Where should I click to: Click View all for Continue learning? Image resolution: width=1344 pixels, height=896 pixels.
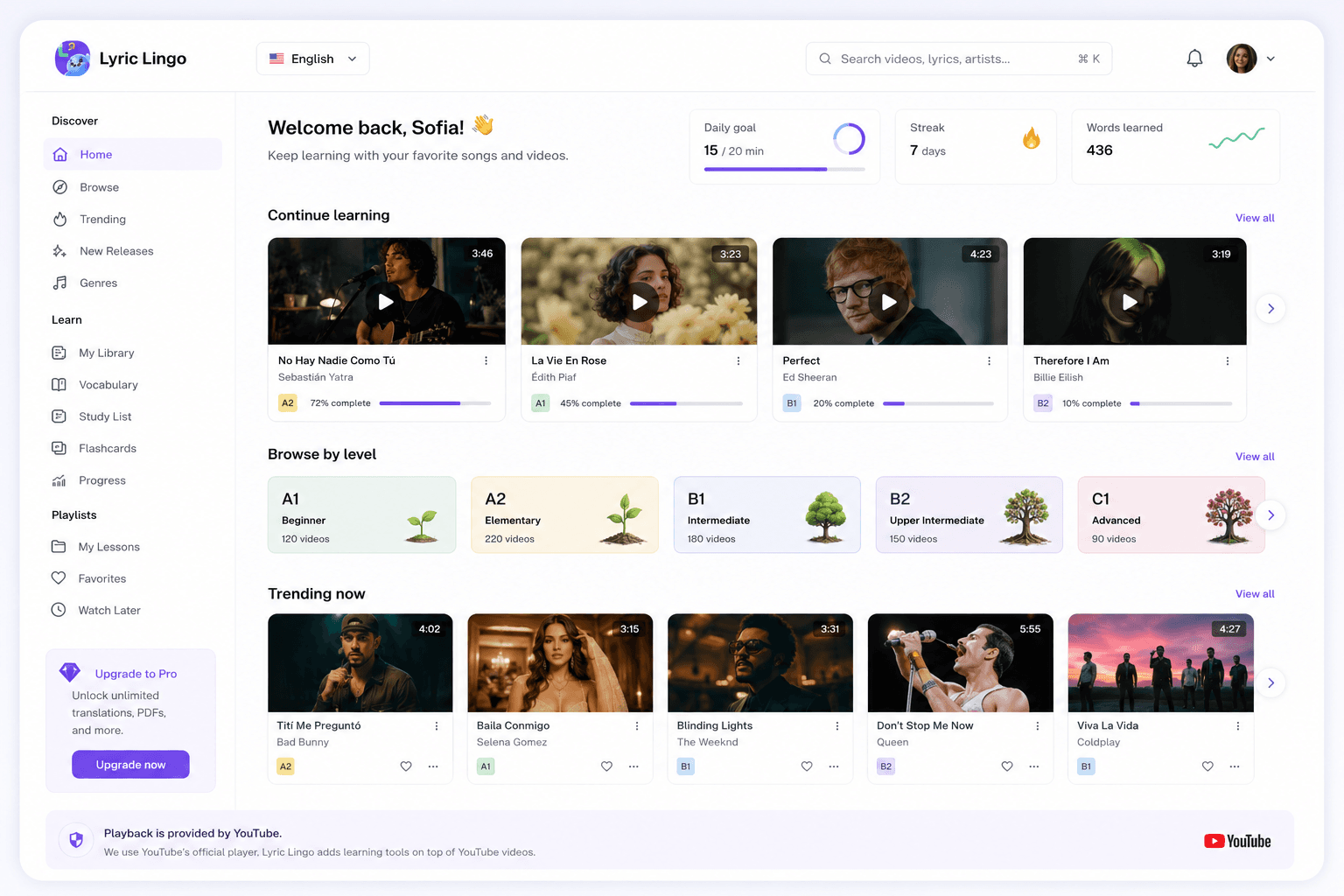[x=1255, y=218]
